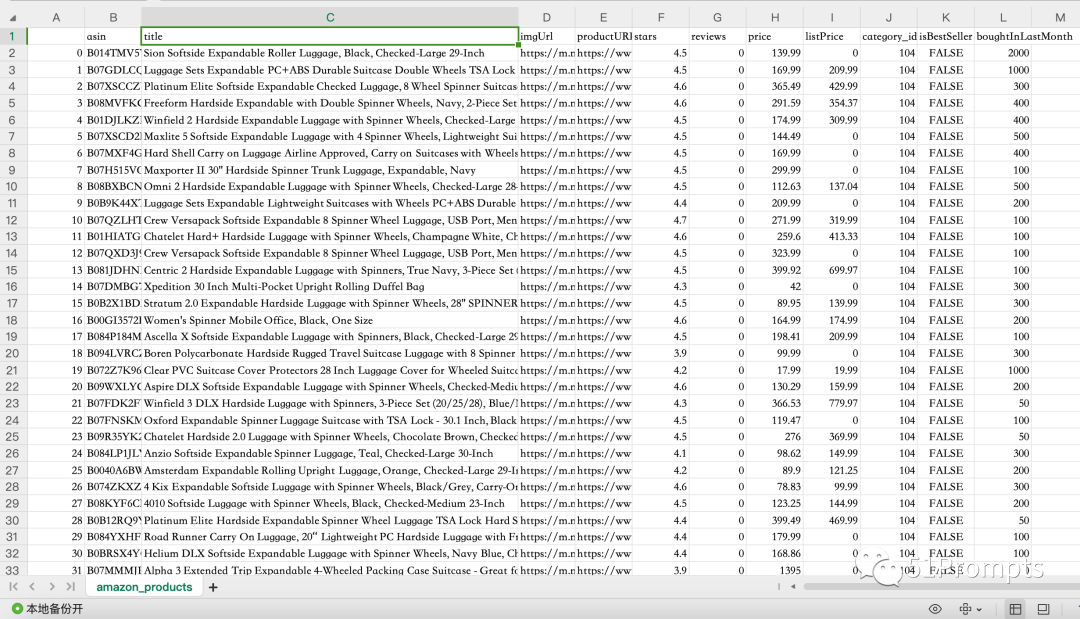
Task: Add a new sheet with plus icon
Action: pyautogui.click(x=213, y=587)
